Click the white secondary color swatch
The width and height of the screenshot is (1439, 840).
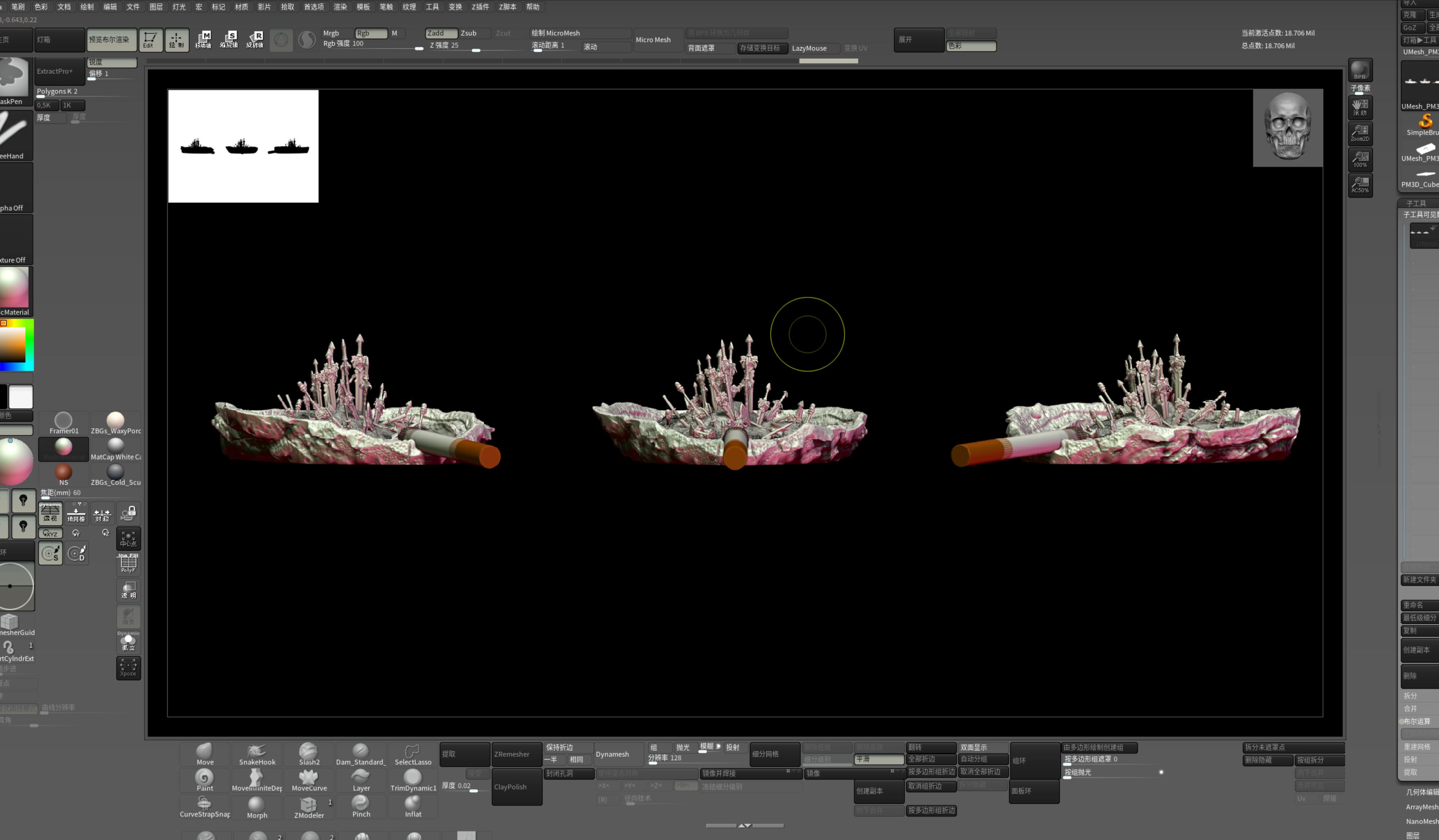tap(21, 397)
